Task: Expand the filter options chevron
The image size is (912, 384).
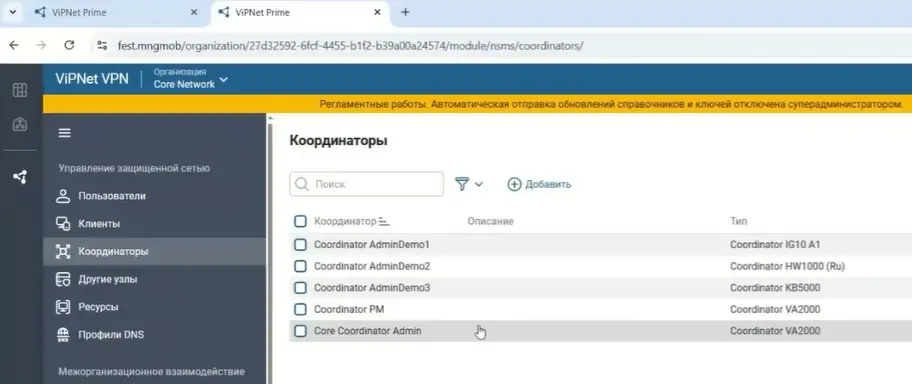Action: [479, 184]
